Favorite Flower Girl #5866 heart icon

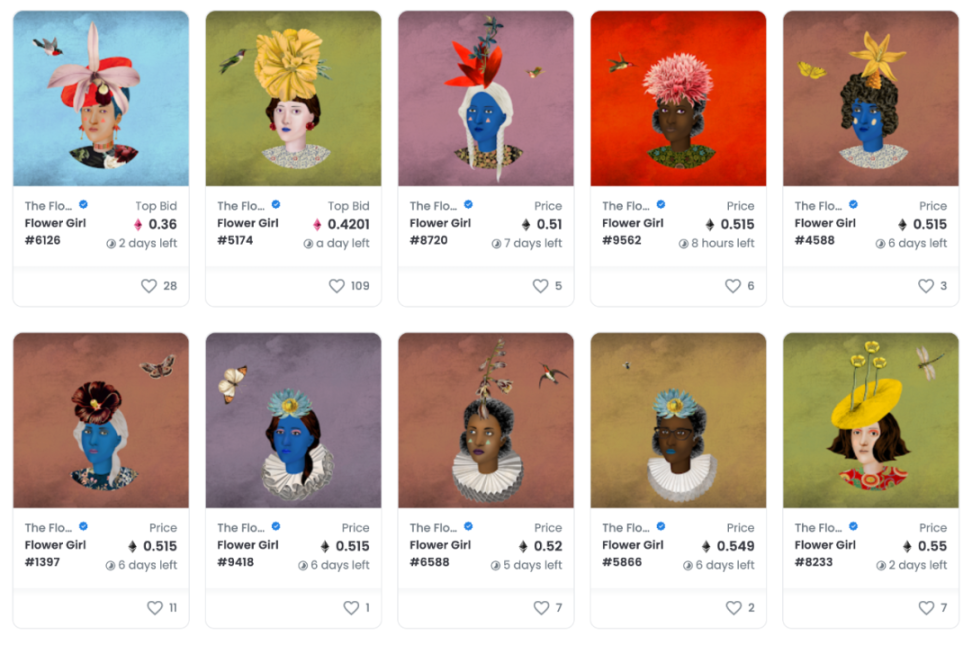733,608
